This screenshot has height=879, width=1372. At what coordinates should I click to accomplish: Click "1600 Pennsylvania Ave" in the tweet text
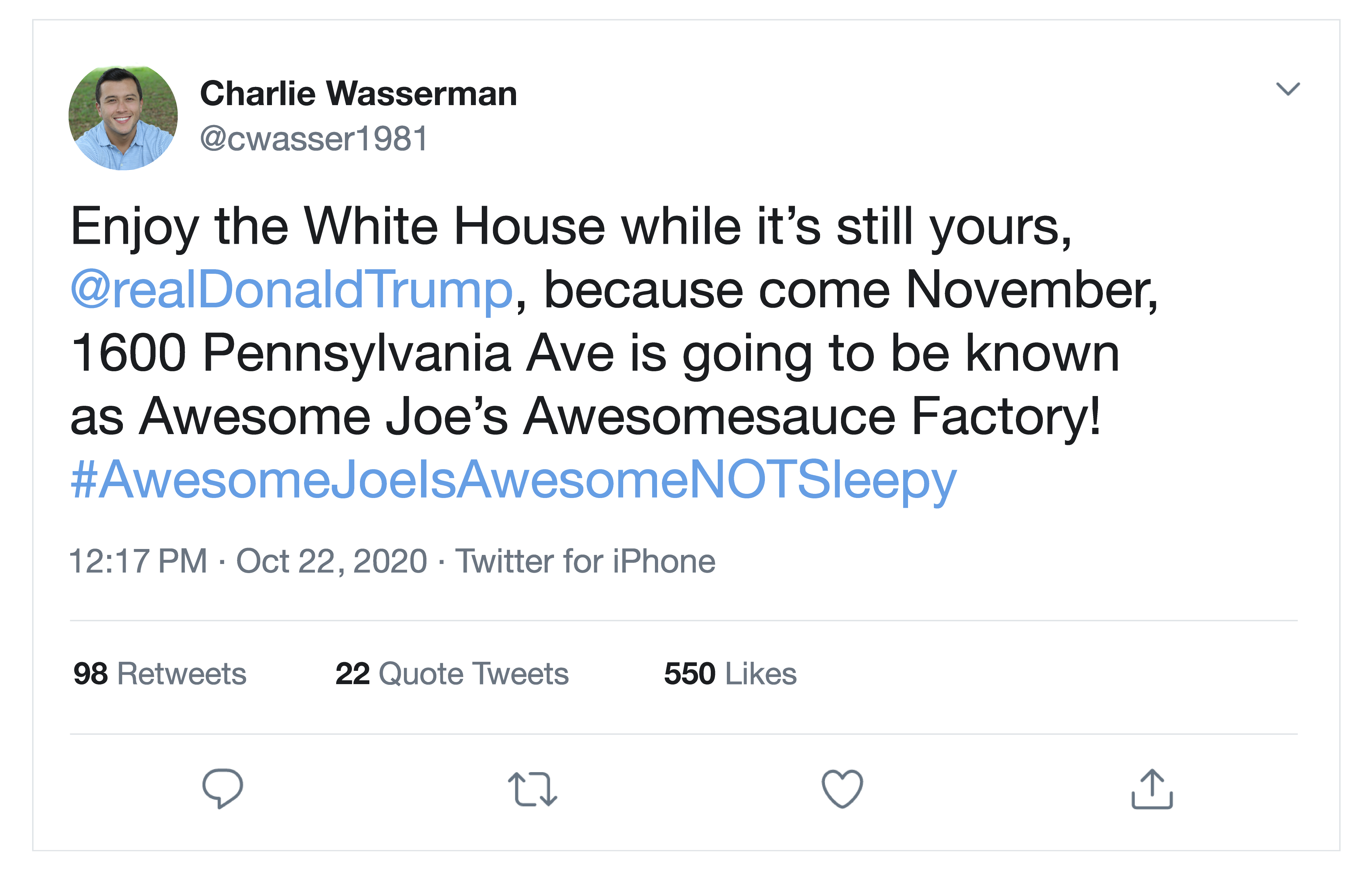[342, 353]
